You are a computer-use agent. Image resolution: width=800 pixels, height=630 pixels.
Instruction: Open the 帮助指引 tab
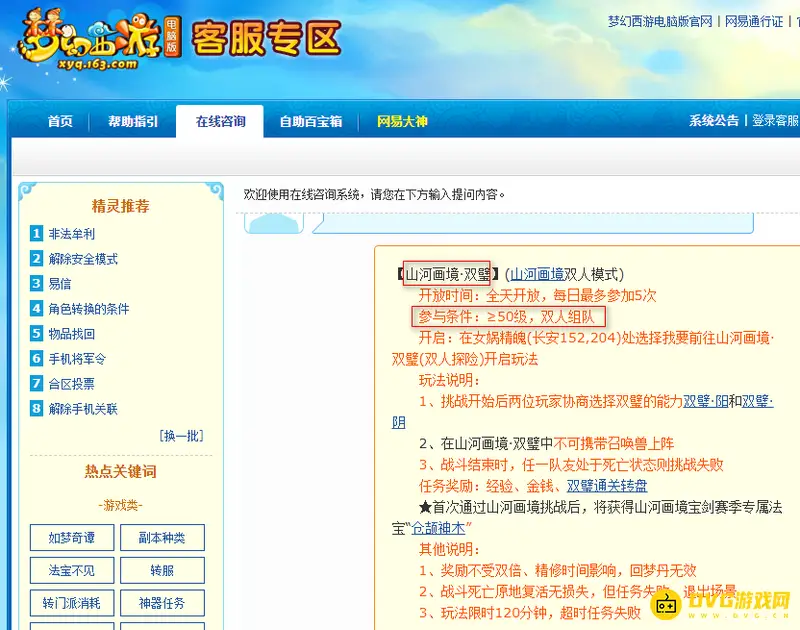(x=133, y=121)
